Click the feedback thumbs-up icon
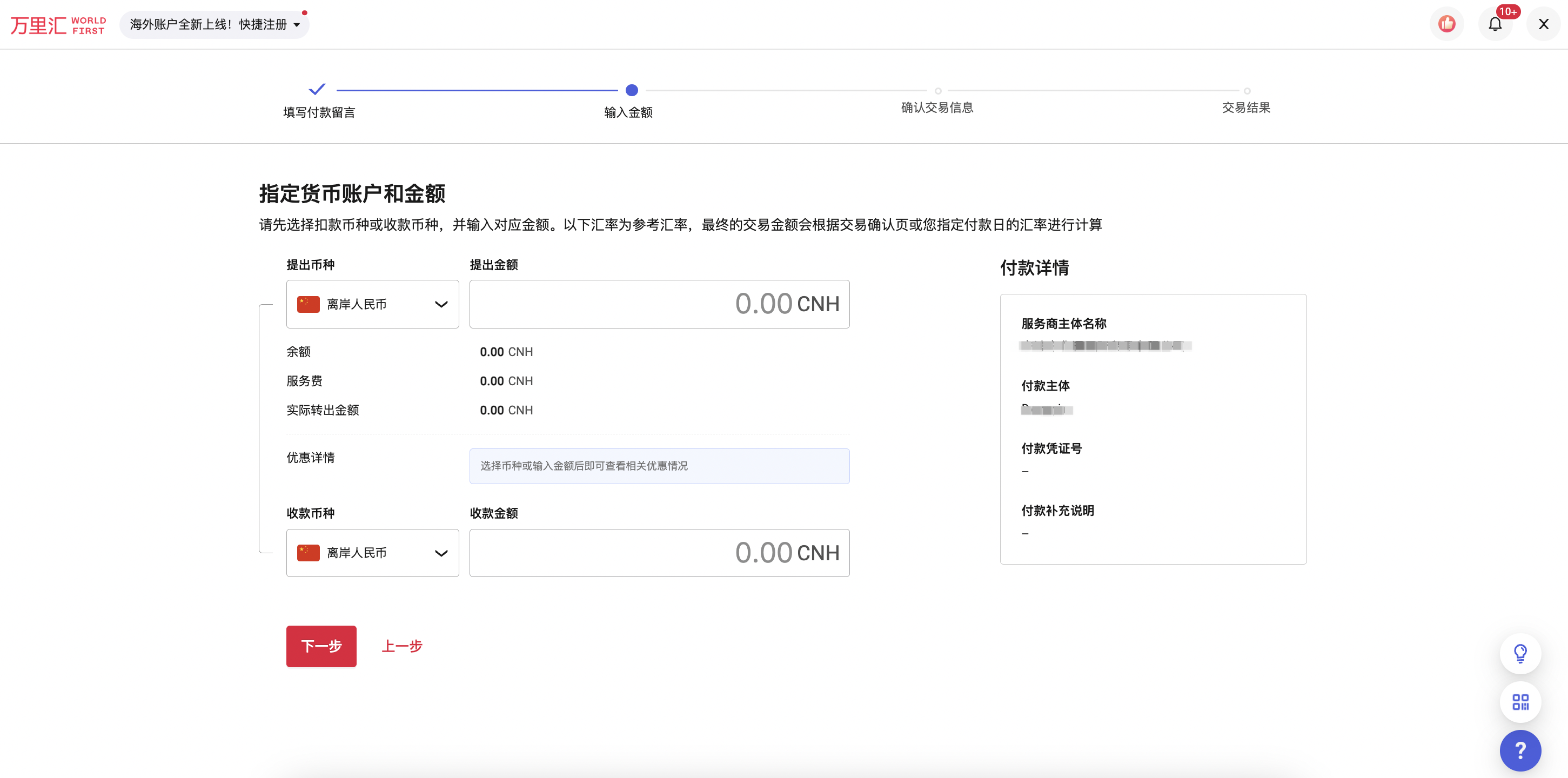The height and width of the screenshot is (778, 1568). 1447,24
